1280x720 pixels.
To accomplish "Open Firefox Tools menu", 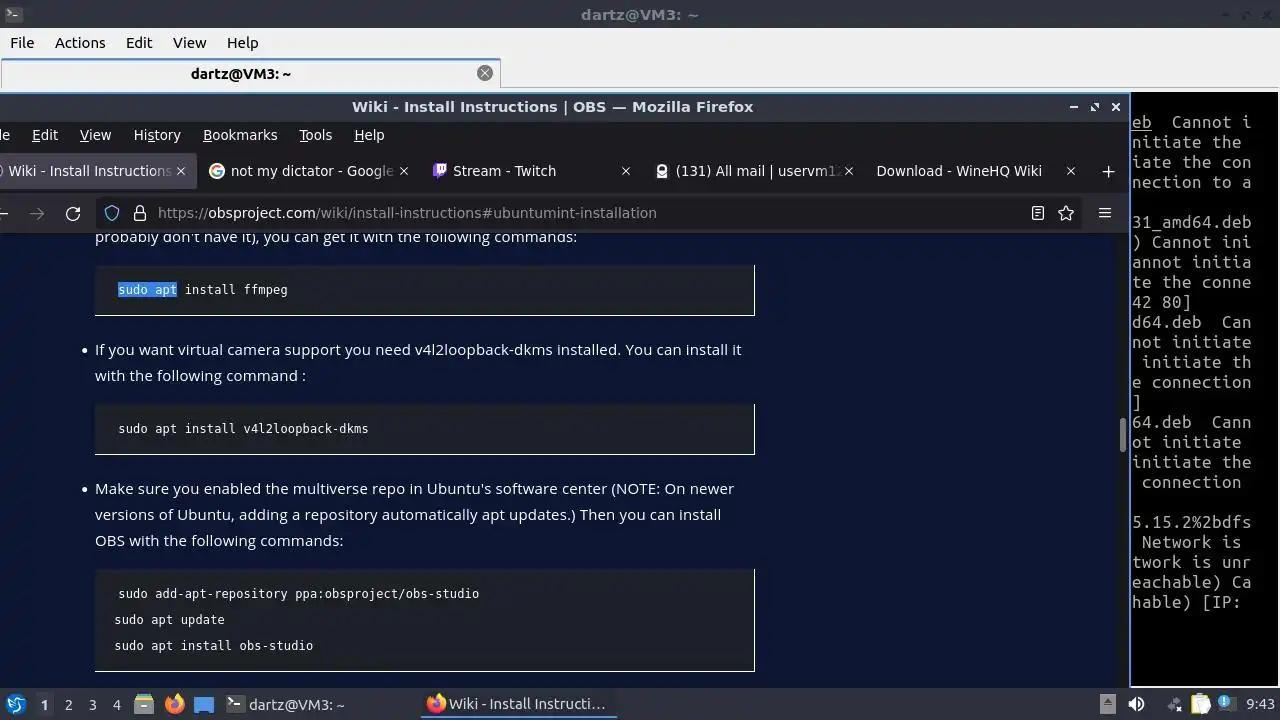I will (315, 135).
